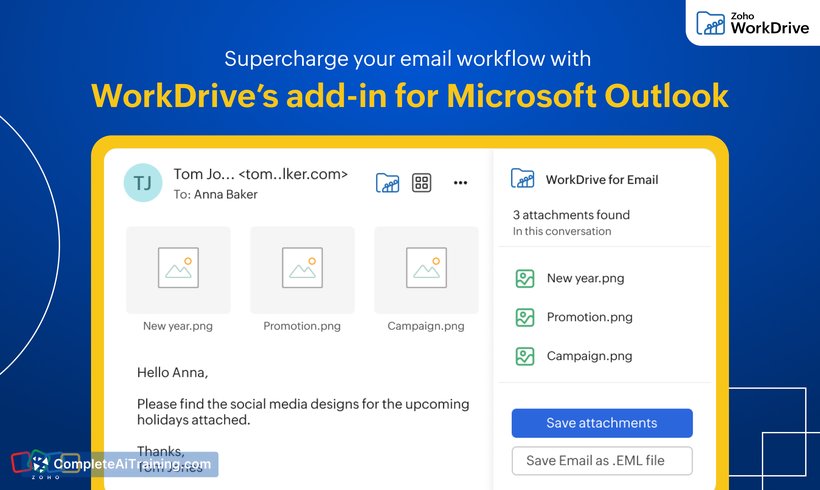This screenshot has height=490, width=820.
Task: Click the TJ sender avatar
Action: [143, 183]
